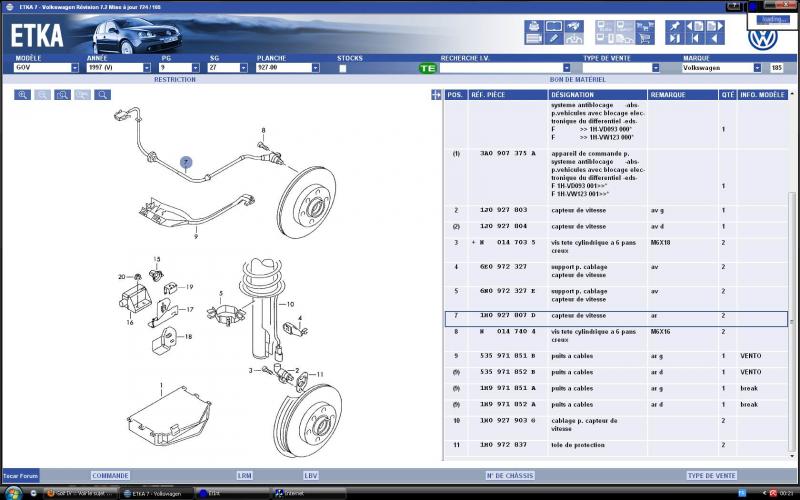Click the VW logo

pos(762,39)
